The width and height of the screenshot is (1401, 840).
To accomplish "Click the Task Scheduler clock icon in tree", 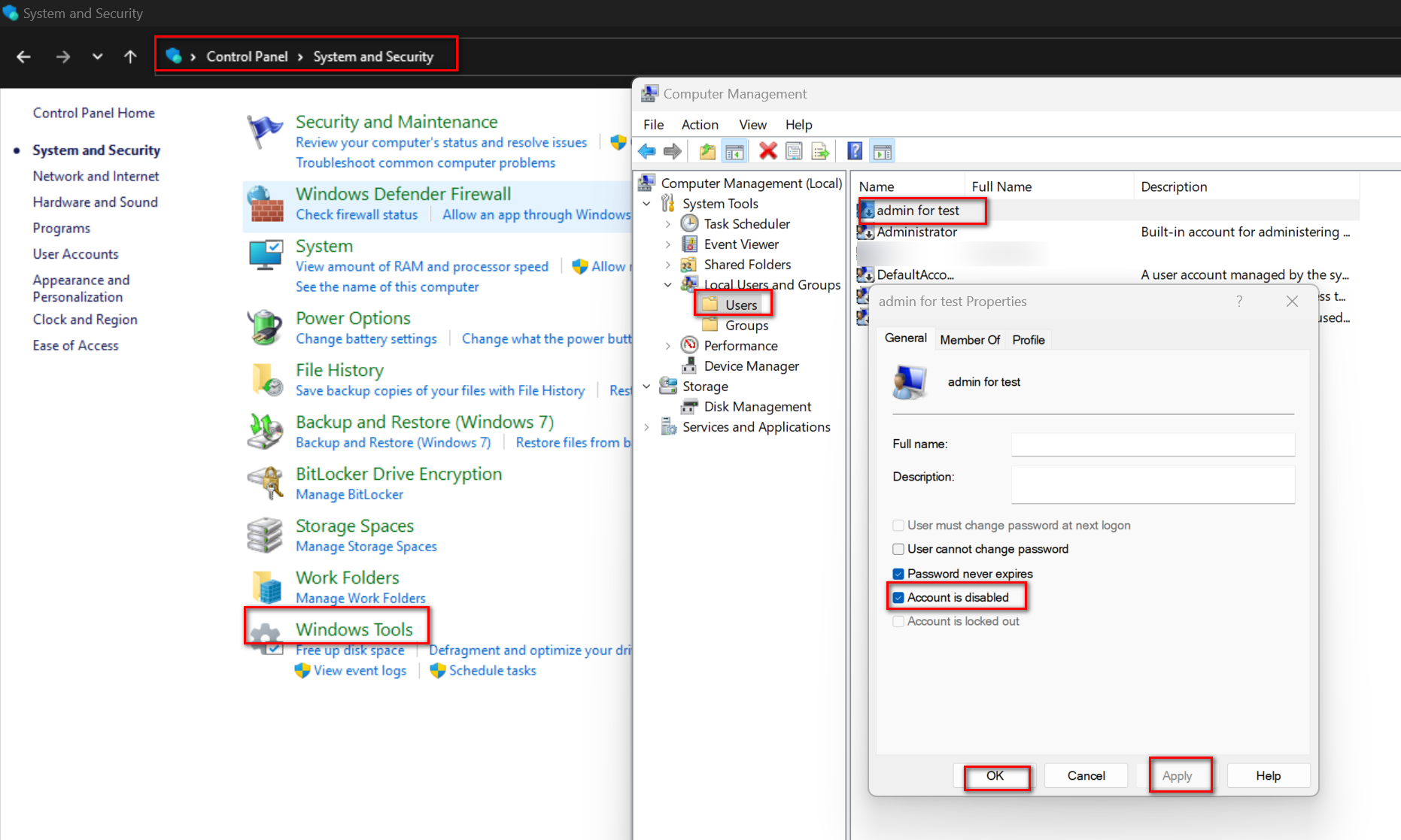I will coord(689,223).
